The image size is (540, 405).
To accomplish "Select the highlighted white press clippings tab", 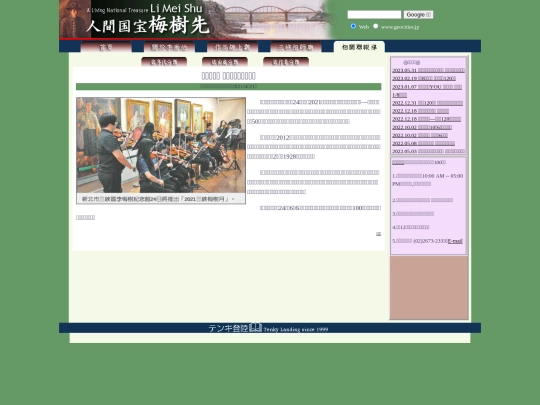I will click(x=359, y=47).
